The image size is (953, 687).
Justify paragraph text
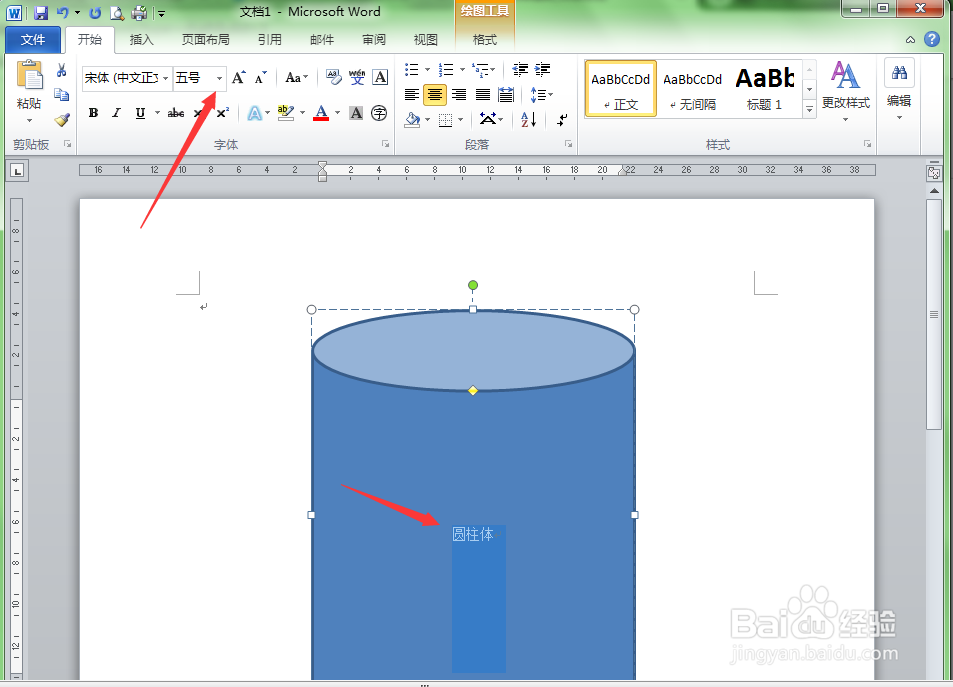[483, 95]
